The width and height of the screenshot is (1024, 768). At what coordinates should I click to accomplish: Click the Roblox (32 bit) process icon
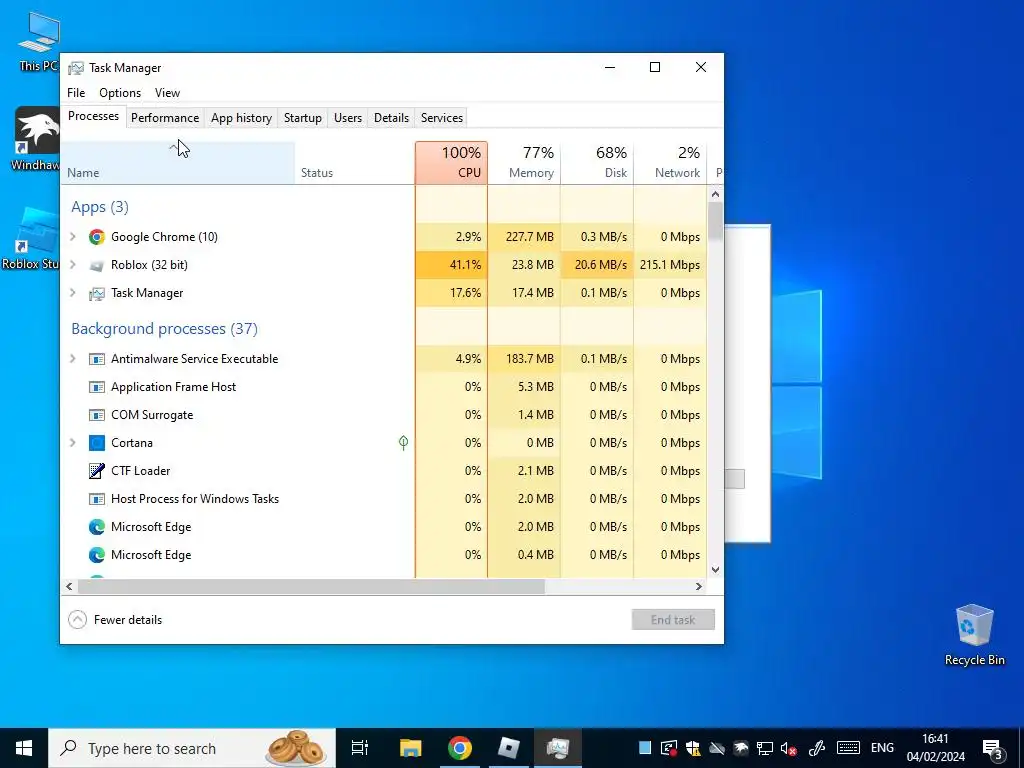(x=97, y=265)
